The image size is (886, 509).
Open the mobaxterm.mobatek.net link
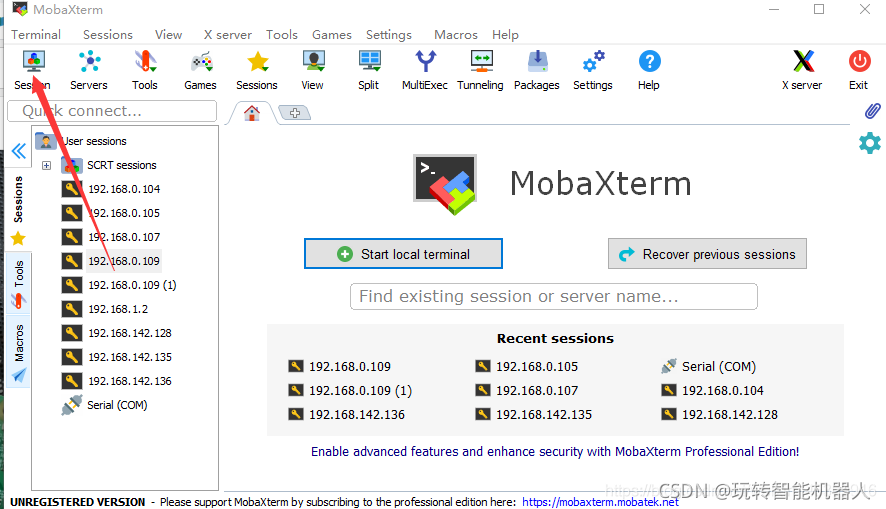click(600, 502)
